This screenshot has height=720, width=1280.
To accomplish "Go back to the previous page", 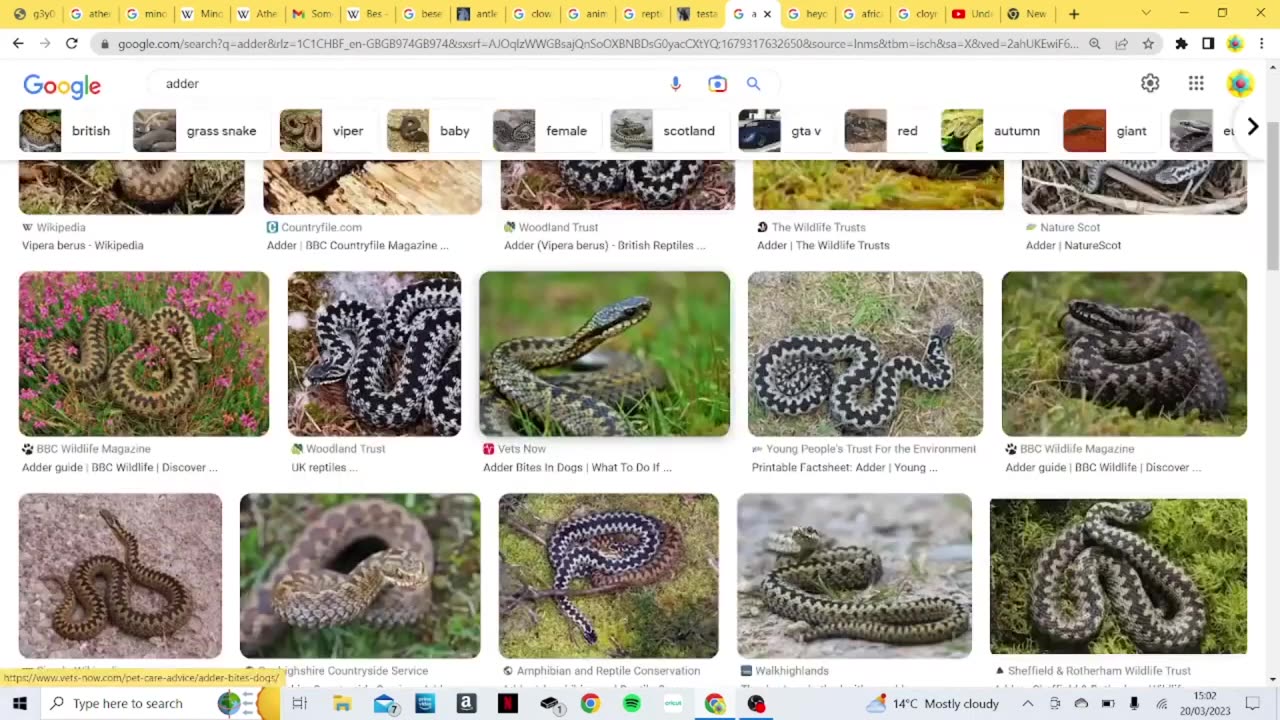I will (18, 44).
